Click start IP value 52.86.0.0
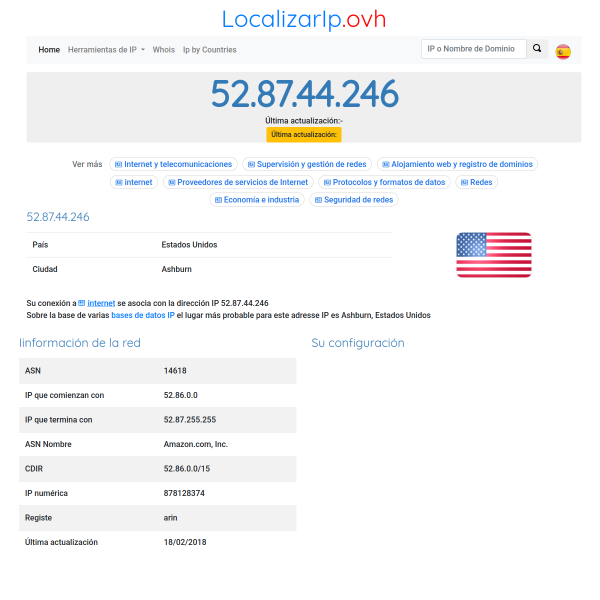The height and width of the screenshot is (600, 600). tap(181, 395)
